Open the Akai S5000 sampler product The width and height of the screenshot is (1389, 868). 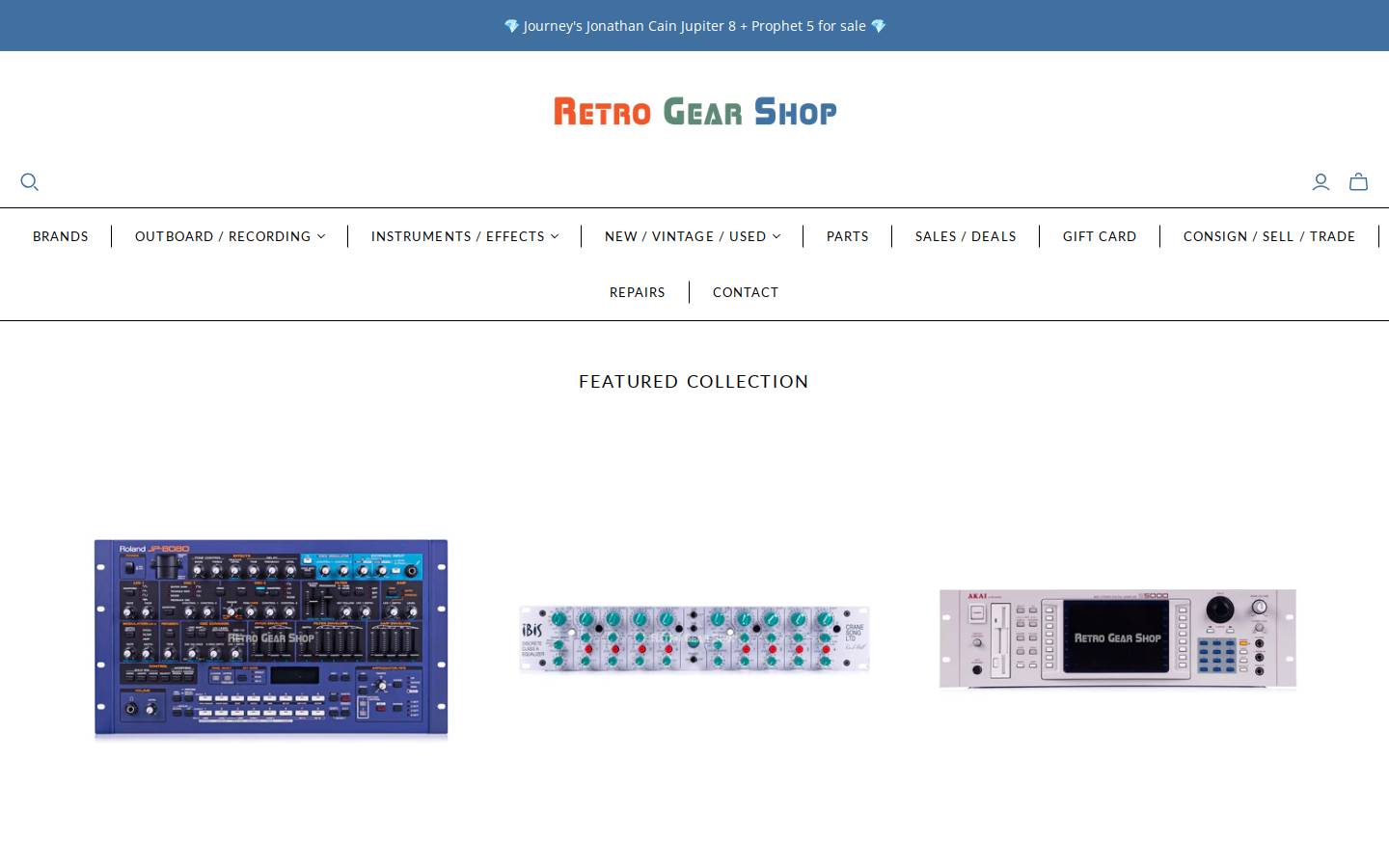tap(1118, 638)
